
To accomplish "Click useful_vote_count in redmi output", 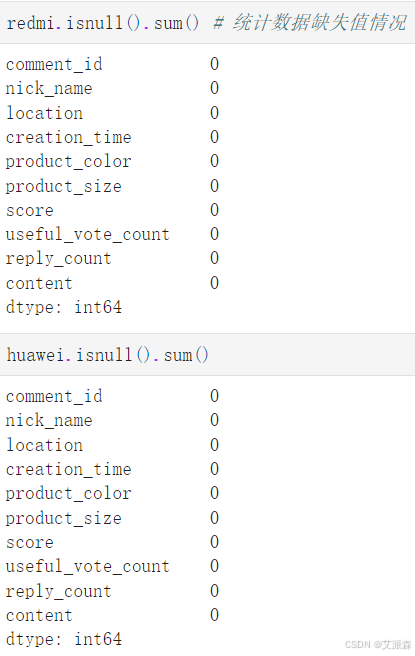I will pos(88,234).
